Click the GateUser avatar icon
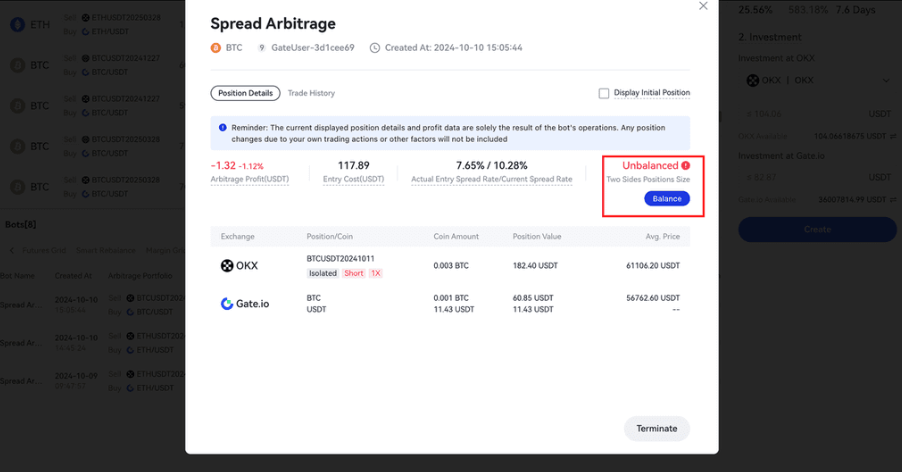This screenshot has width=902, height=472. [x=262, y=48]
